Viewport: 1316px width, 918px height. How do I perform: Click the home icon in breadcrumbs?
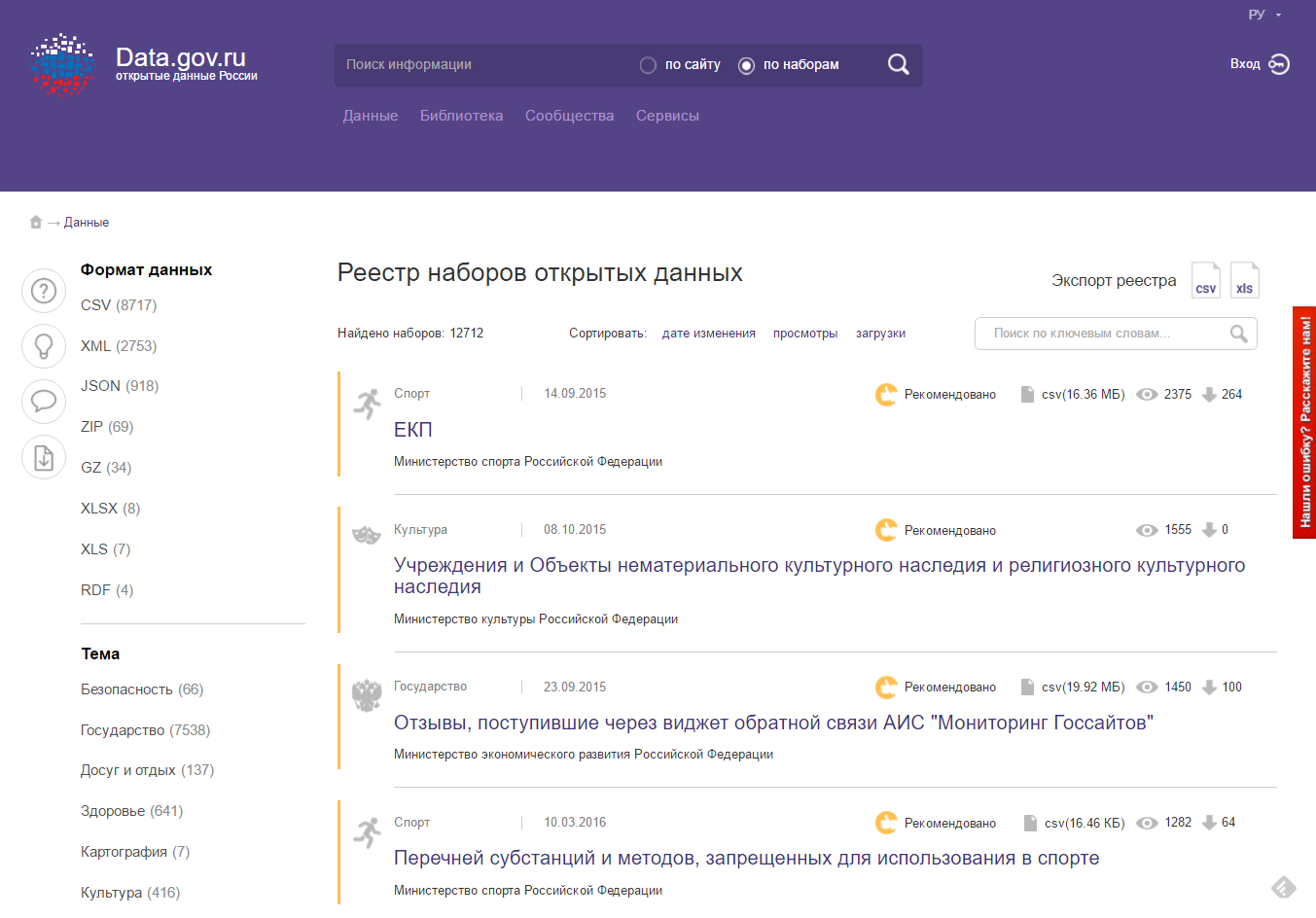pyautogui.click(x=36, y=222)
